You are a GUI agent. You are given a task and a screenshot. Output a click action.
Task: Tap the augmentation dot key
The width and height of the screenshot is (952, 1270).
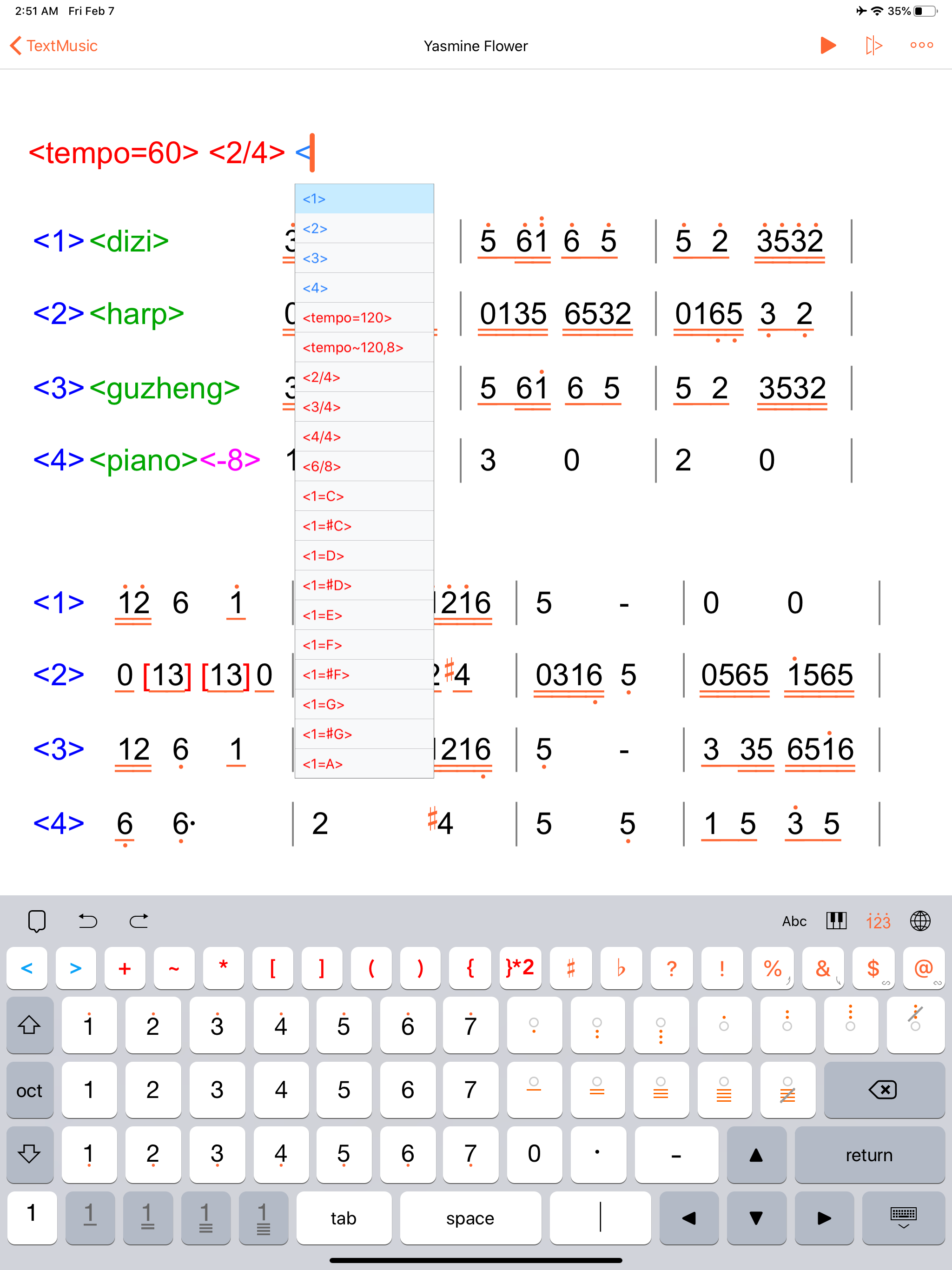pos(598,1154)
